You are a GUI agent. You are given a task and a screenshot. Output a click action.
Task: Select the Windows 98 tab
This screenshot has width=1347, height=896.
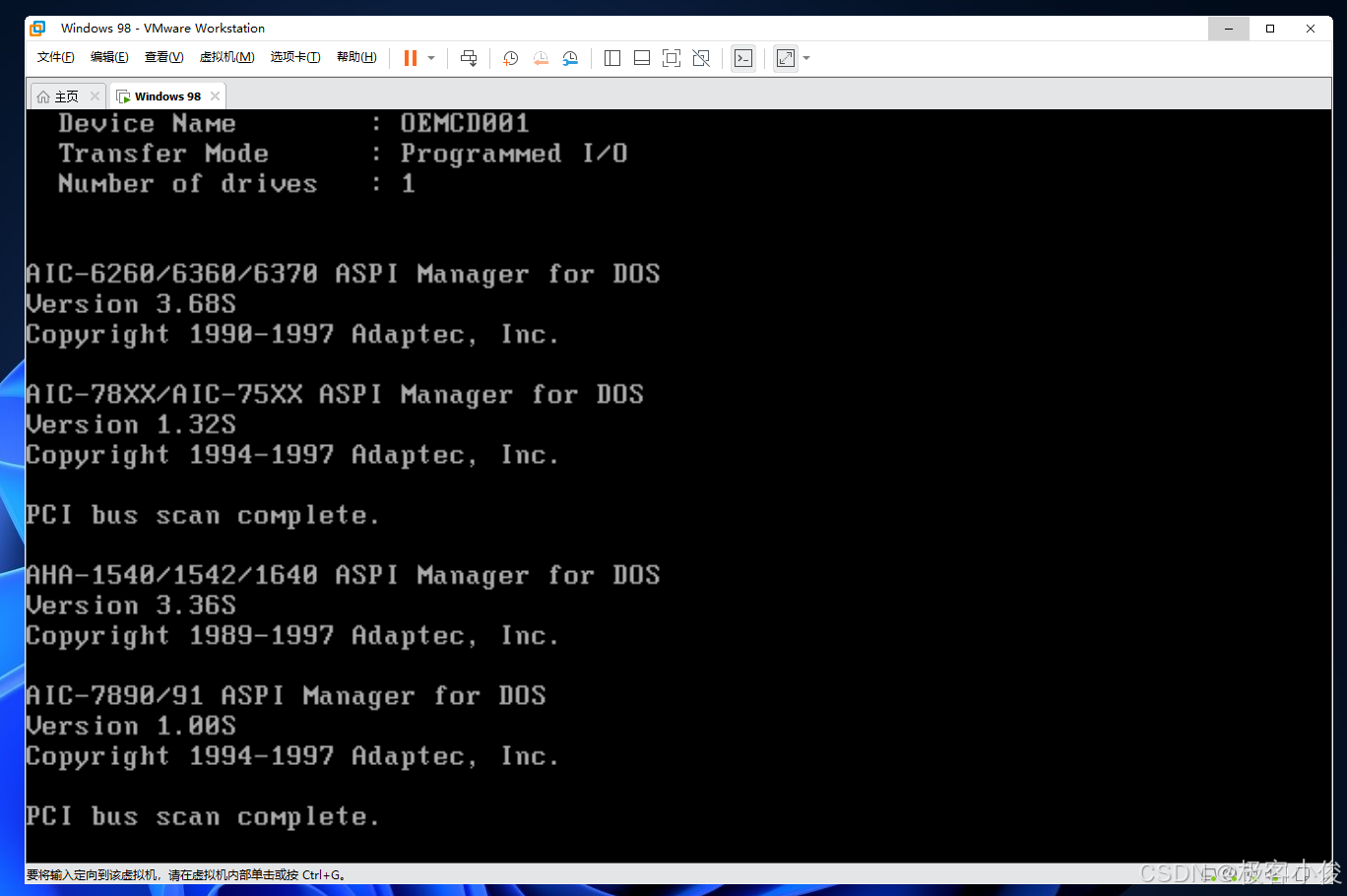(x=167, y=96)
